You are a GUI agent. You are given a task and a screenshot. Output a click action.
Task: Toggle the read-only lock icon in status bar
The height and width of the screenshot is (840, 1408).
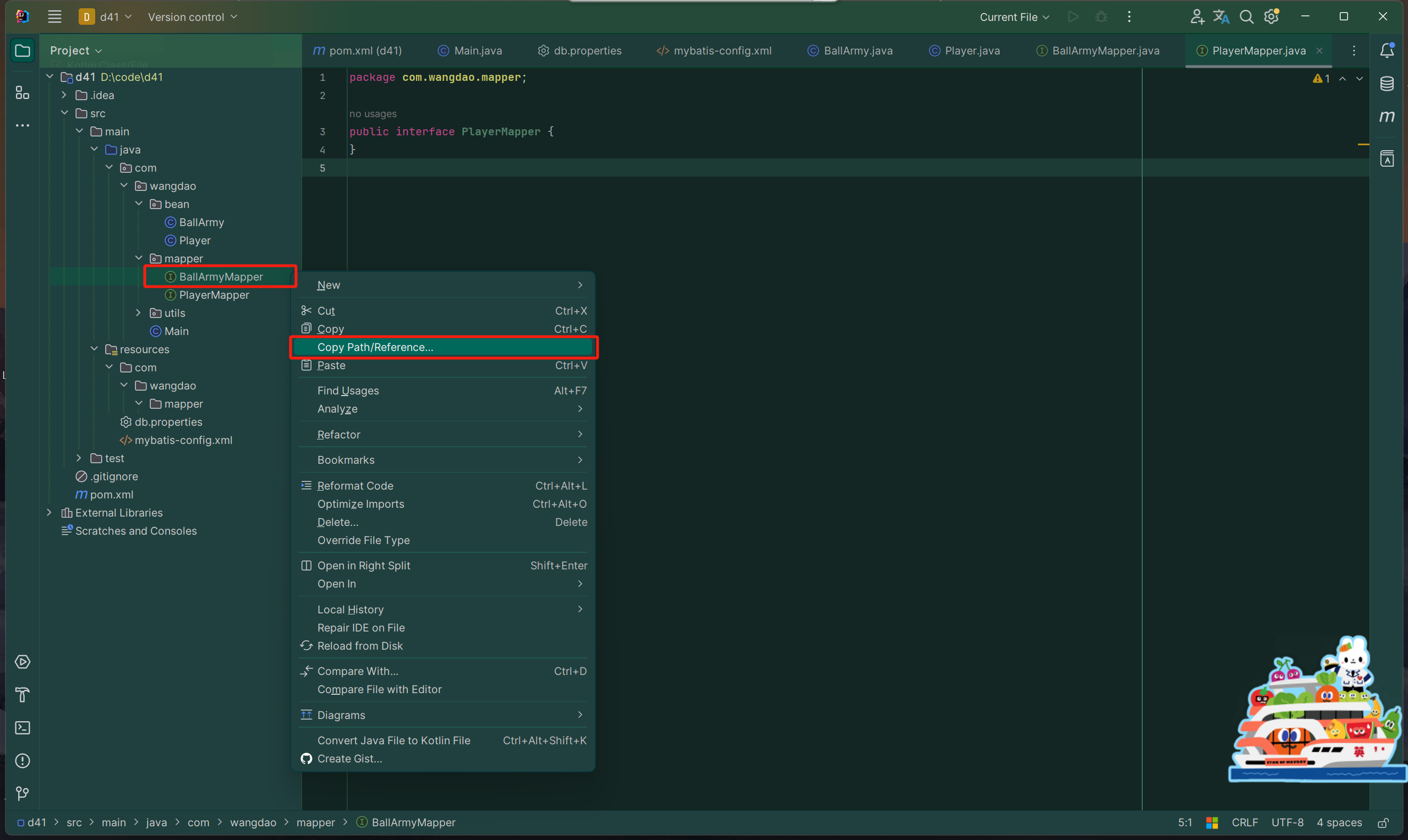(x=1383, y=822)
